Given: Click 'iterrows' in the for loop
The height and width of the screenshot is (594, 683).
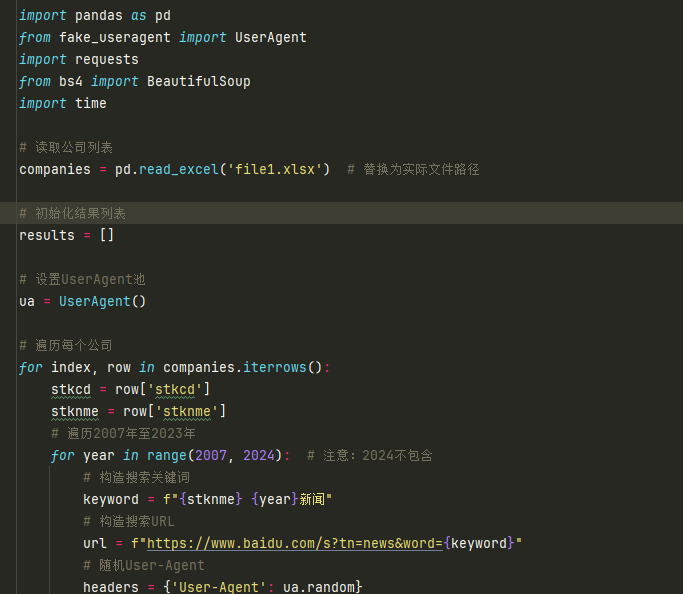Looking at the screenshot, I should [x=275, y=368].
